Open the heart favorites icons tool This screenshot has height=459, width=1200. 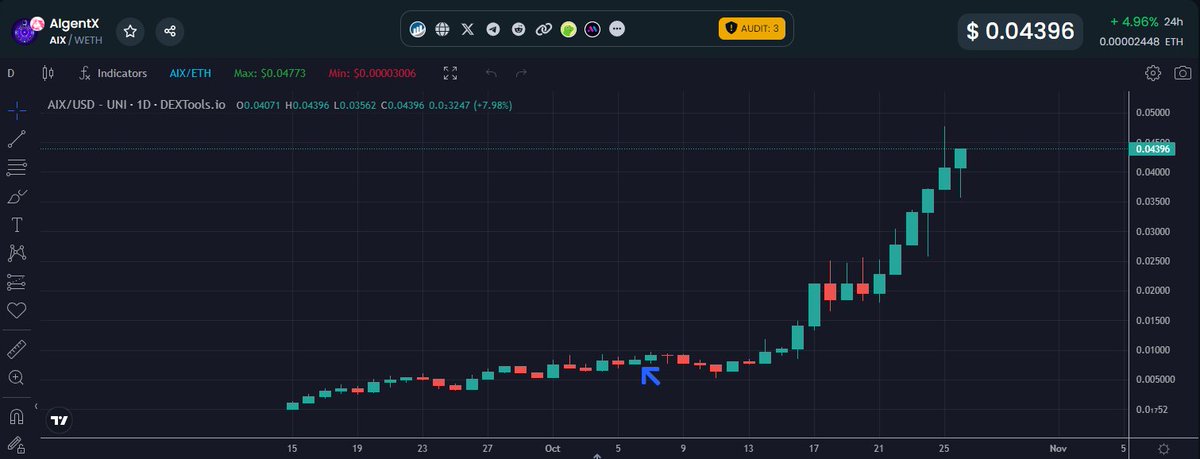pyautogui.click(x=16, y=311)
